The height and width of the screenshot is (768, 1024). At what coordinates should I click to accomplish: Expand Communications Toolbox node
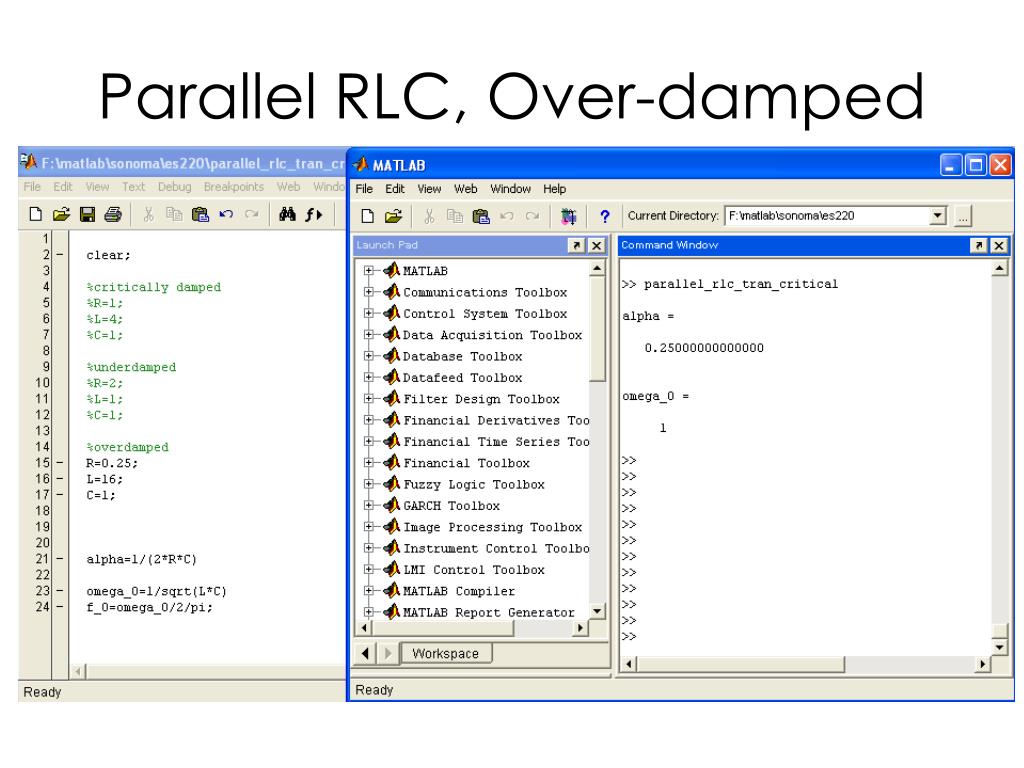369,291
